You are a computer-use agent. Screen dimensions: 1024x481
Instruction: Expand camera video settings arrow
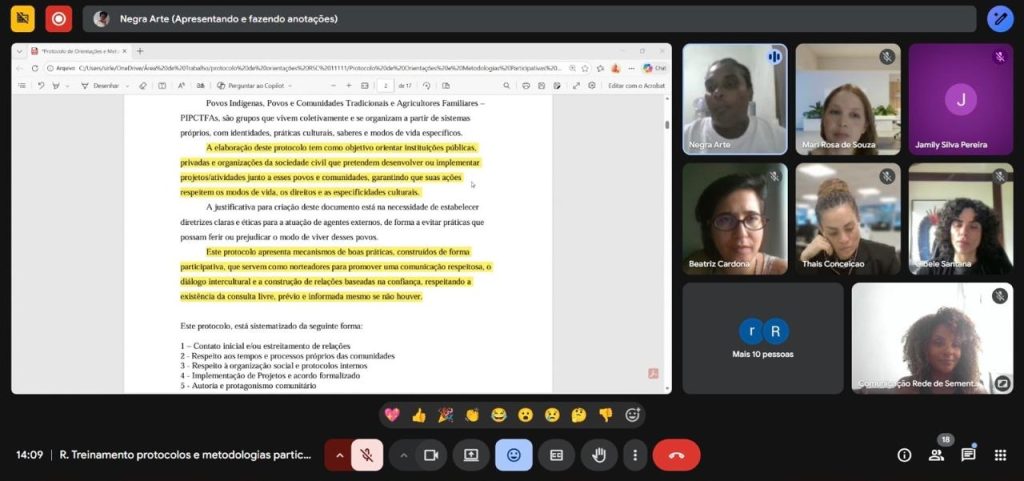(x=404, y=455)
